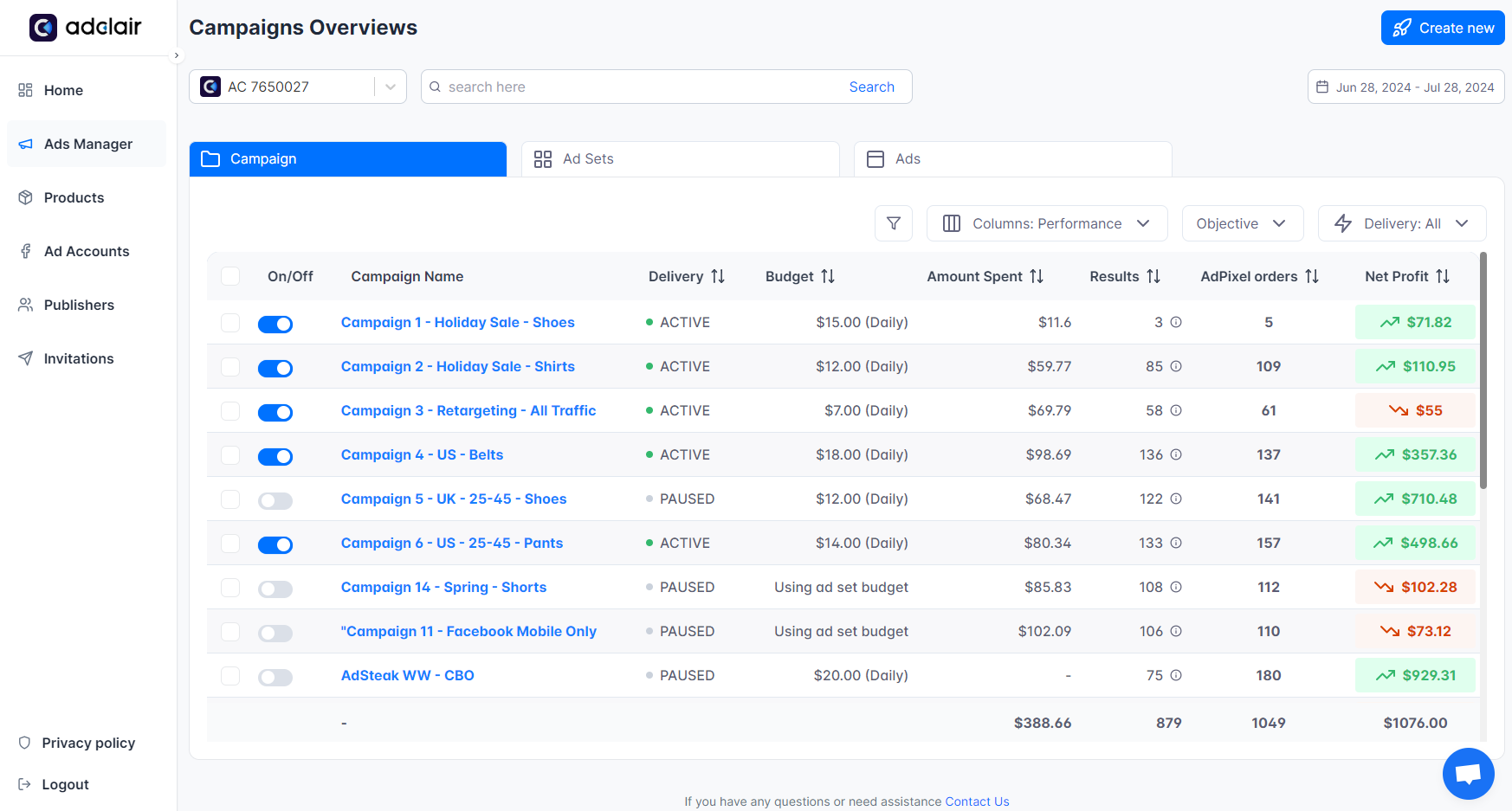Screen dimensions: 1512x811
Task: Click the $55 net loss badge
Action: click(1415, 410)
